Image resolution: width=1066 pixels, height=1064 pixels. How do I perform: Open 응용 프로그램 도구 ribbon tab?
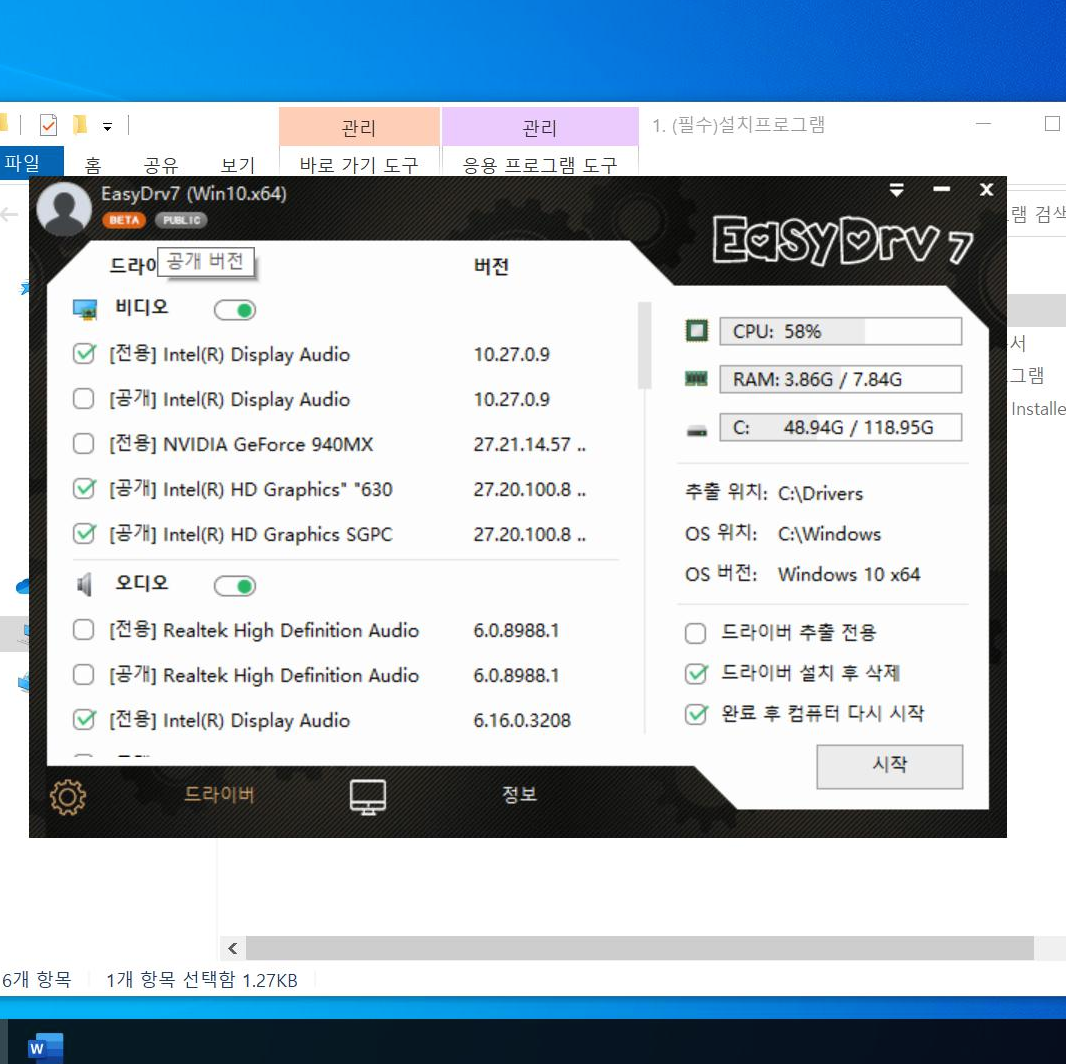tap(540, 165)
